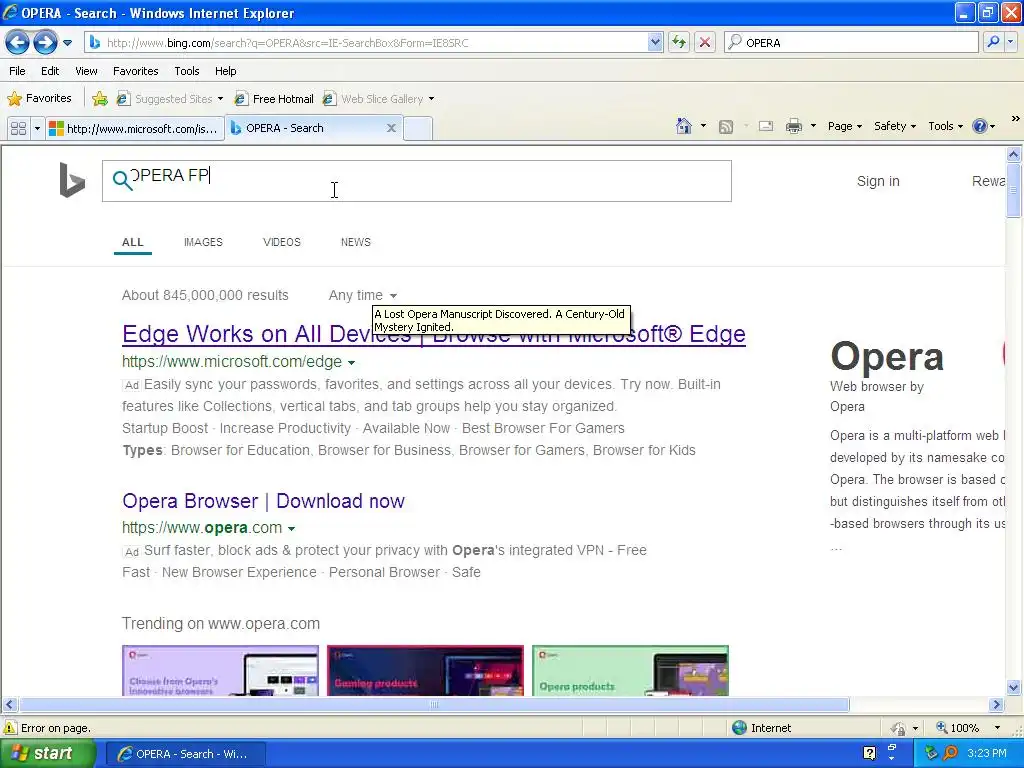1024x768 pixels.
Task: Click the Refresh page icon
Action: 679,42
